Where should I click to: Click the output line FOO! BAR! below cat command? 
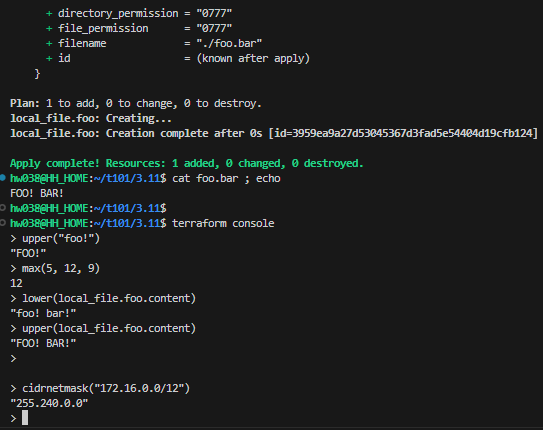click(37, 193)
